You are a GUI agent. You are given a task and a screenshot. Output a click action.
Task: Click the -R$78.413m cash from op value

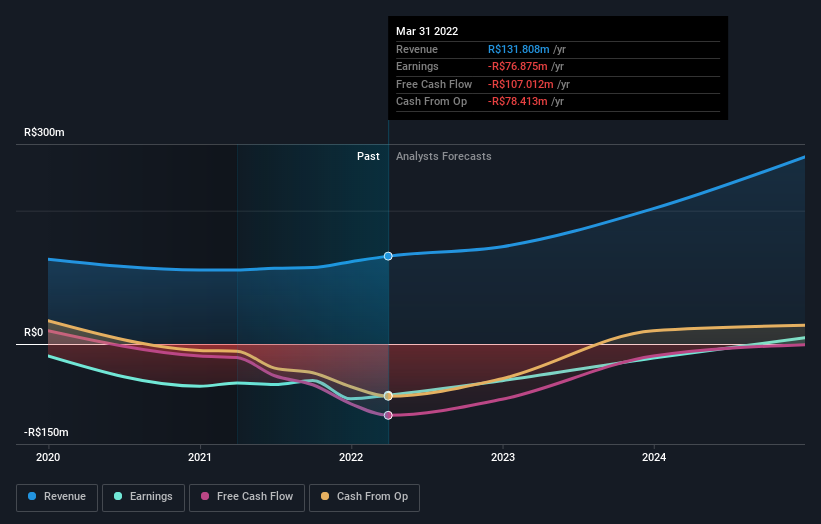(517, 102)
